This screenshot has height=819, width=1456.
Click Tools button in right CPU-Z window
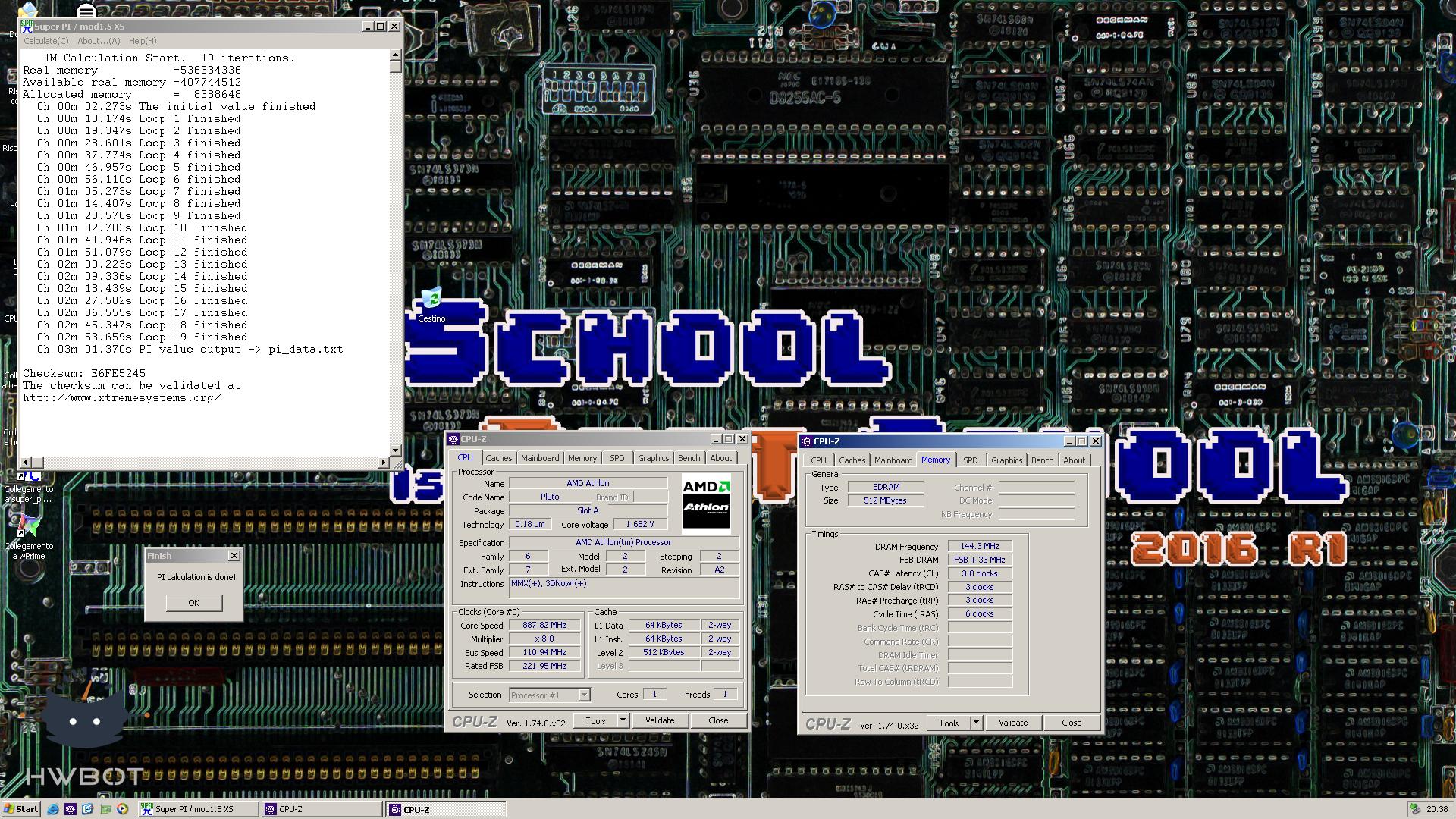coord(949,723)
